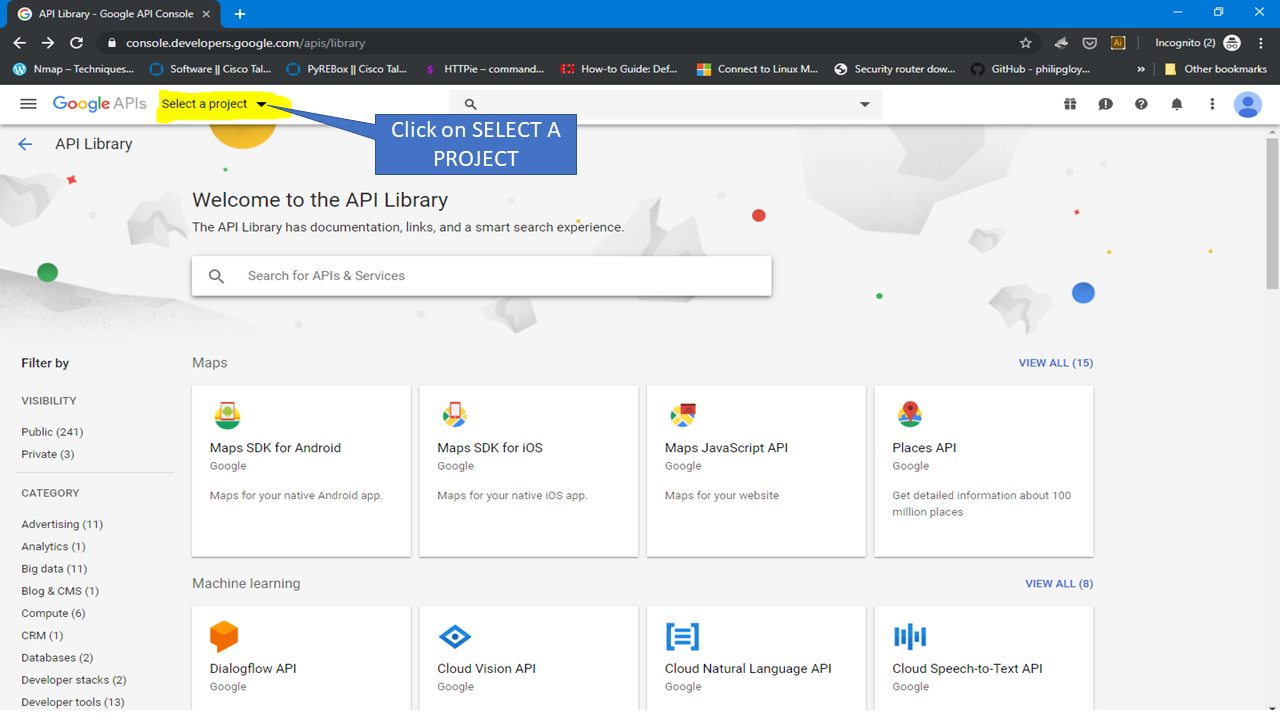1280x720 pixels.
Task: Open the notifications bell
Action: [1177, 104]
